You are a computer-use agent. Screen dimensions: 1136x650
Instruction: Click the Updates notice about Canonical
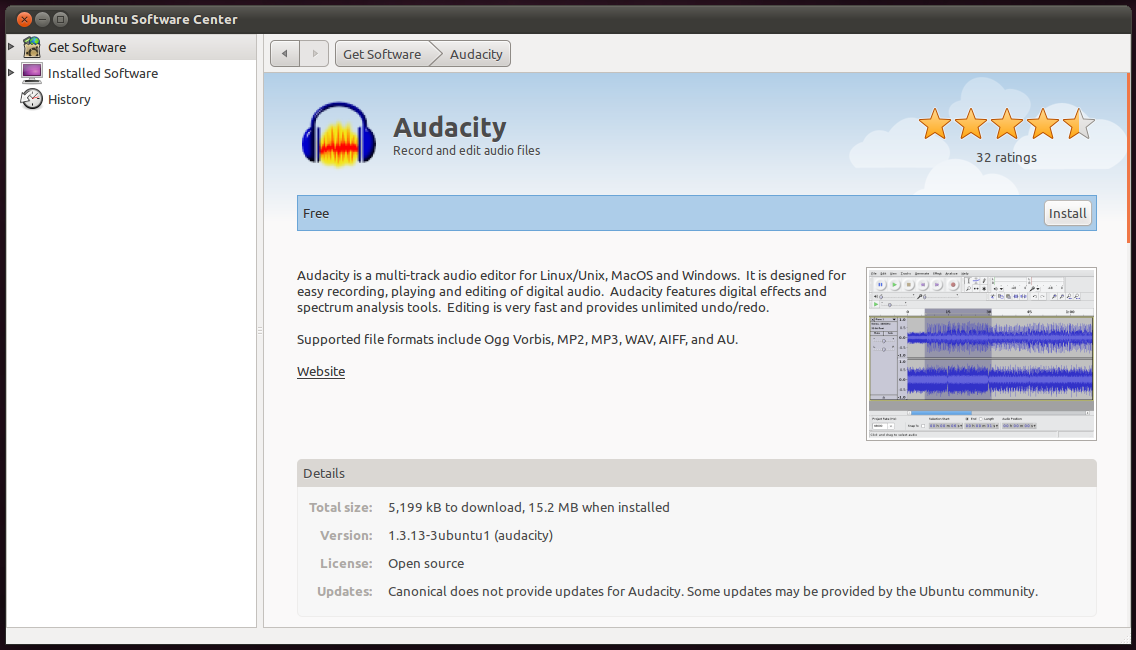[x=713, y=591]
